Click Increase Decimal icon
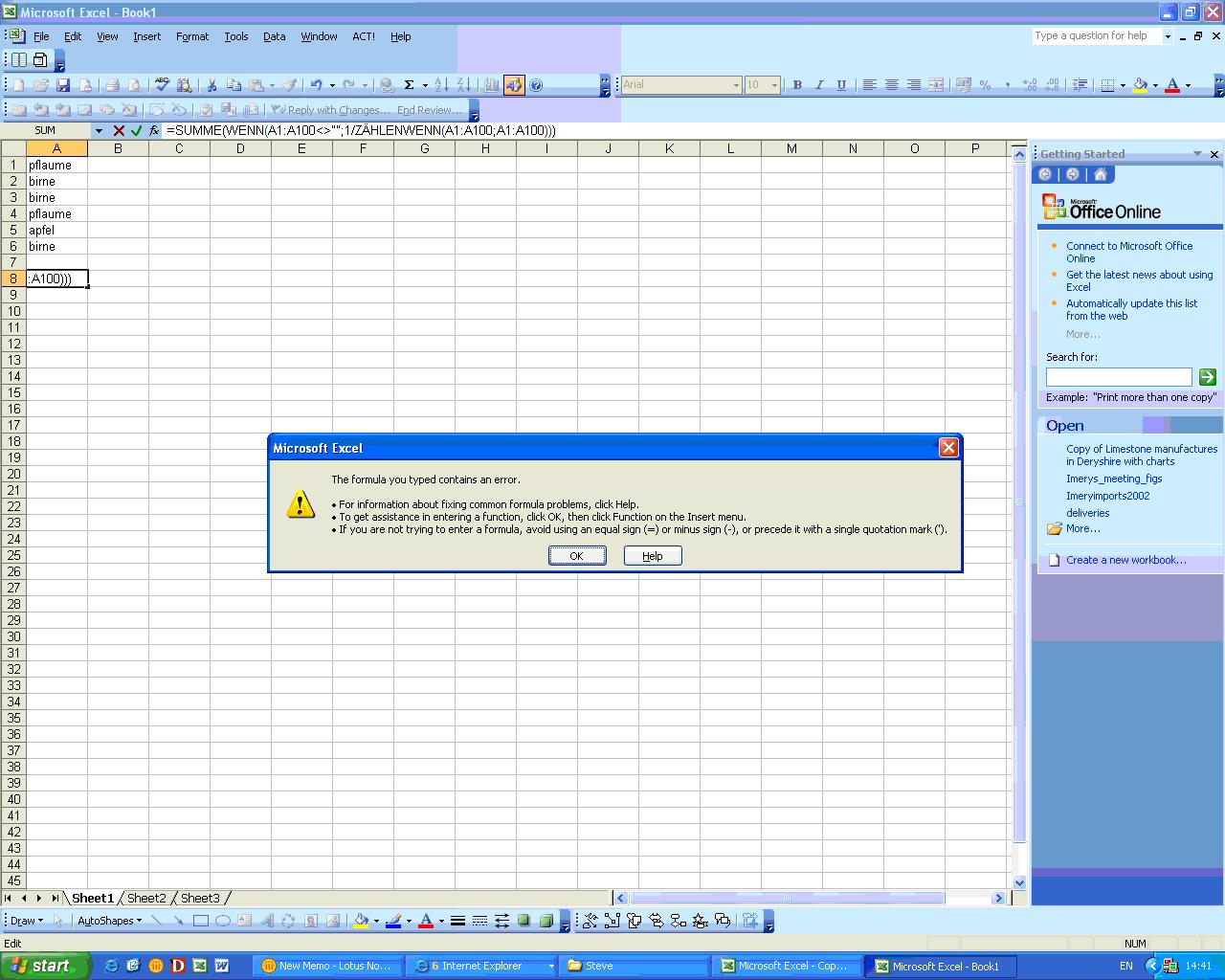The image size is (1225, 980). coord(1030,85)
